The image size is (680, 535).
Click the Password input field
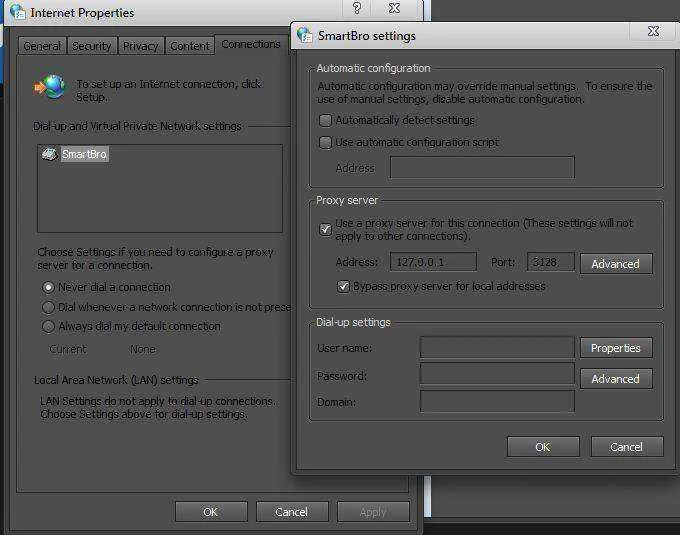click(x=497, y=375)
